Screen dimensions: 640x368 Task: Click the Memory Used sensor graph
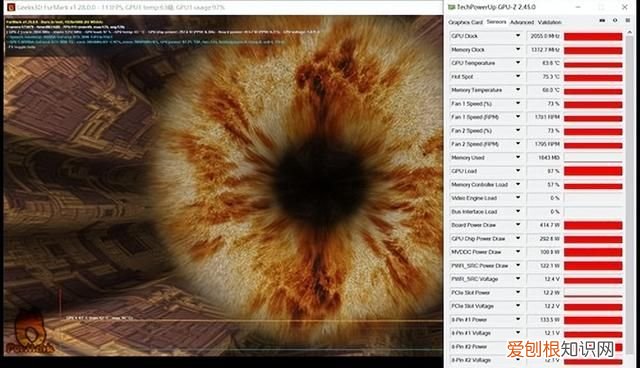point(593,157)
